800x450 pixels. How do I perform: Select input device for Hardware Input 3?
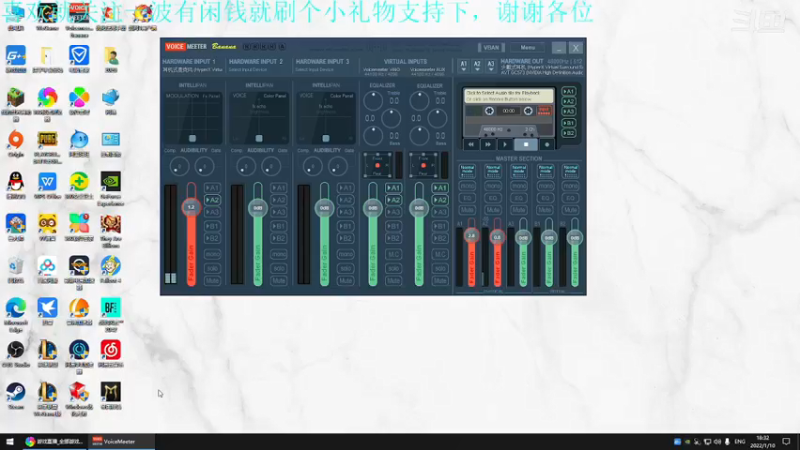[315, 70]
